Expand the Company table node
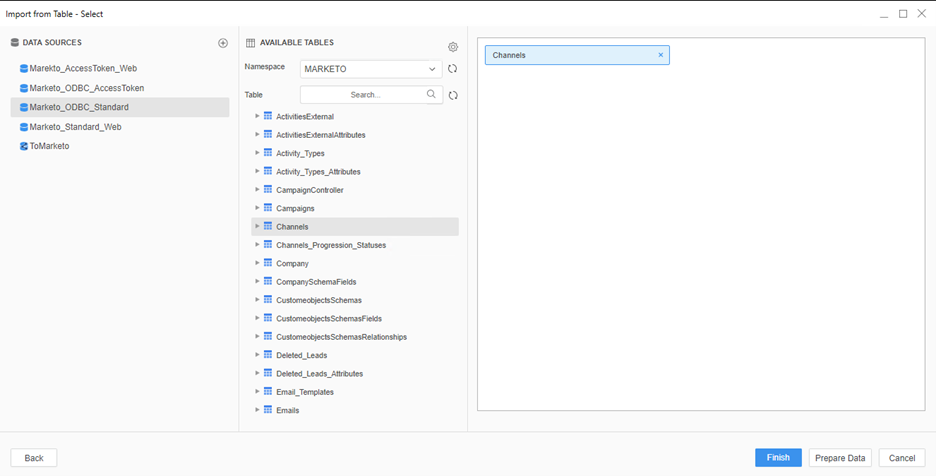The width and height of the screenshot is (936, 476). pyautogui.click(x=257, y=263)
